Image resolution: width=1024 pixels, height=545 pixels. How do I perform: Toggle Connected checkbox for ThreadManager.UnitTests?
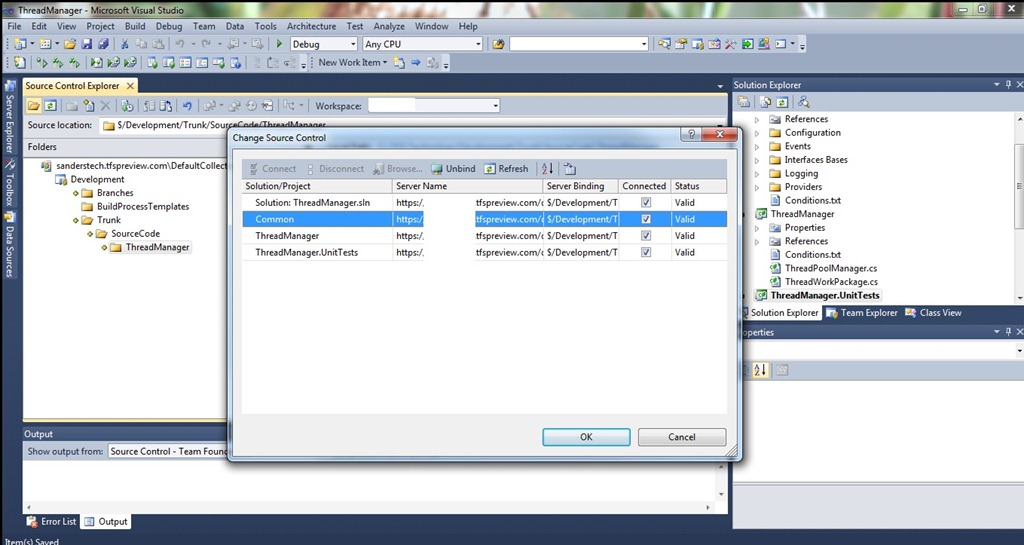pos(645,253)
